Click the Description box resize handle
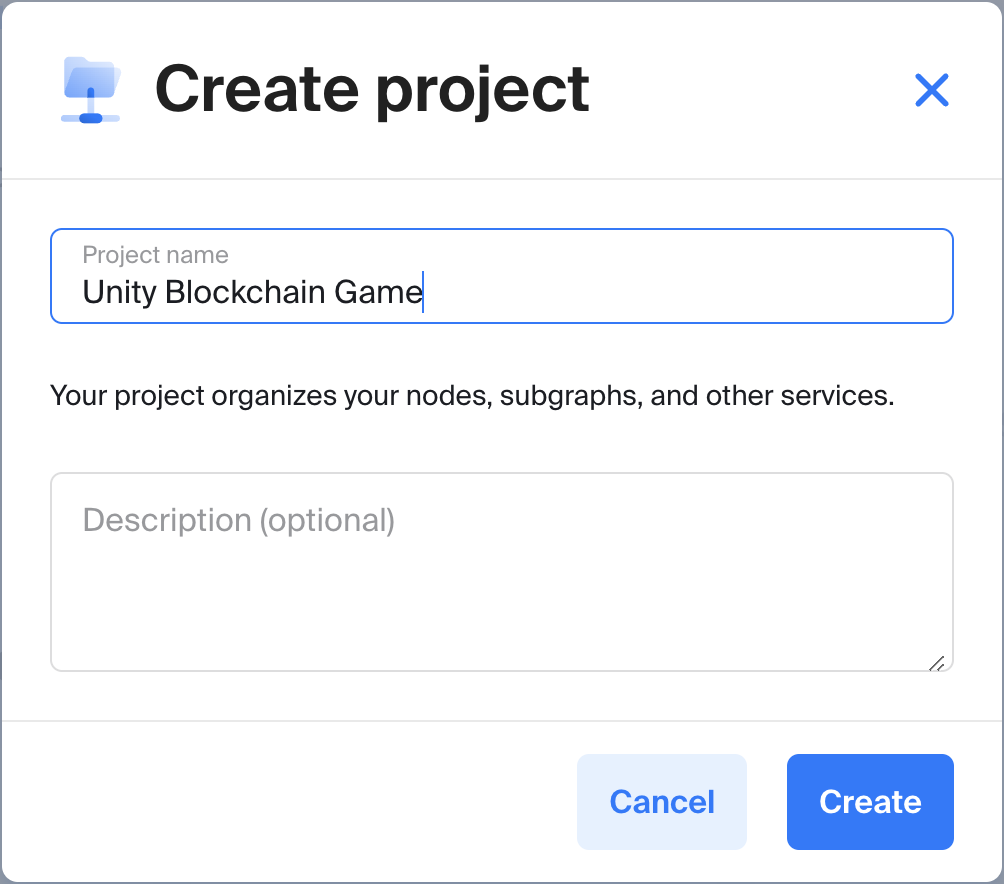The image size is (1004, 884). [937, 663]
